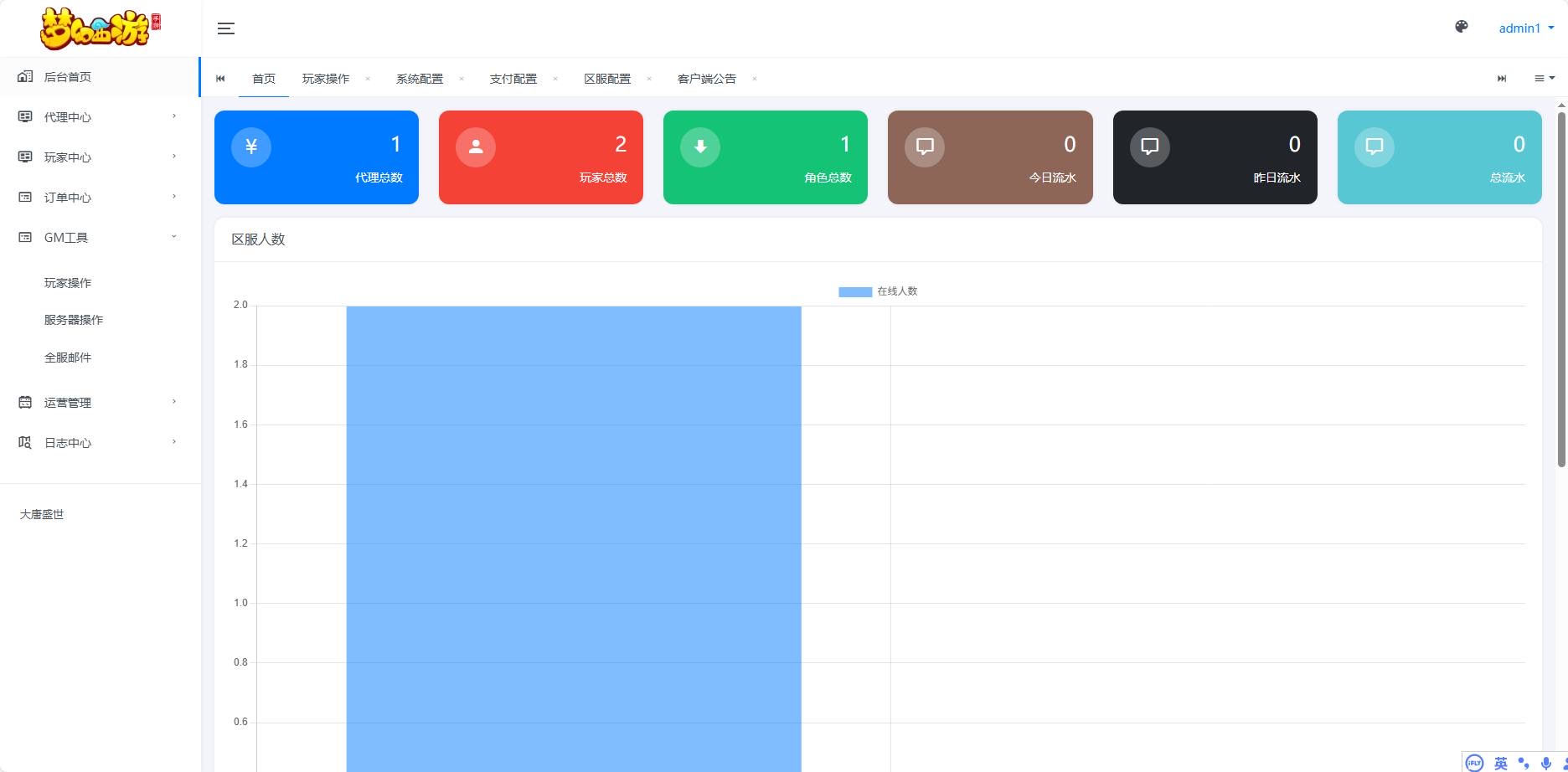
Task: Toggle 在线人数 legend series in chart
Action: 877,291
